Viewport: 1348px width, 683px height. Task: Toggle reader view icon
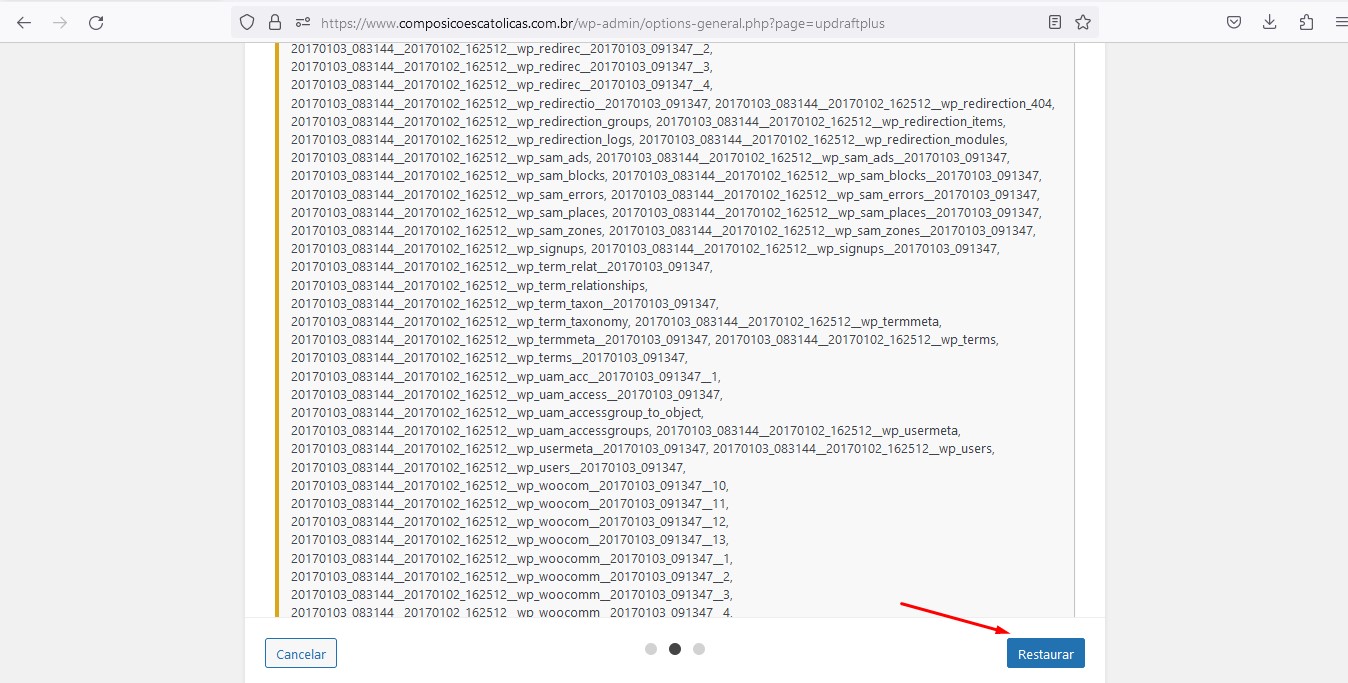pyautogui.click(x=1055, y=22)
